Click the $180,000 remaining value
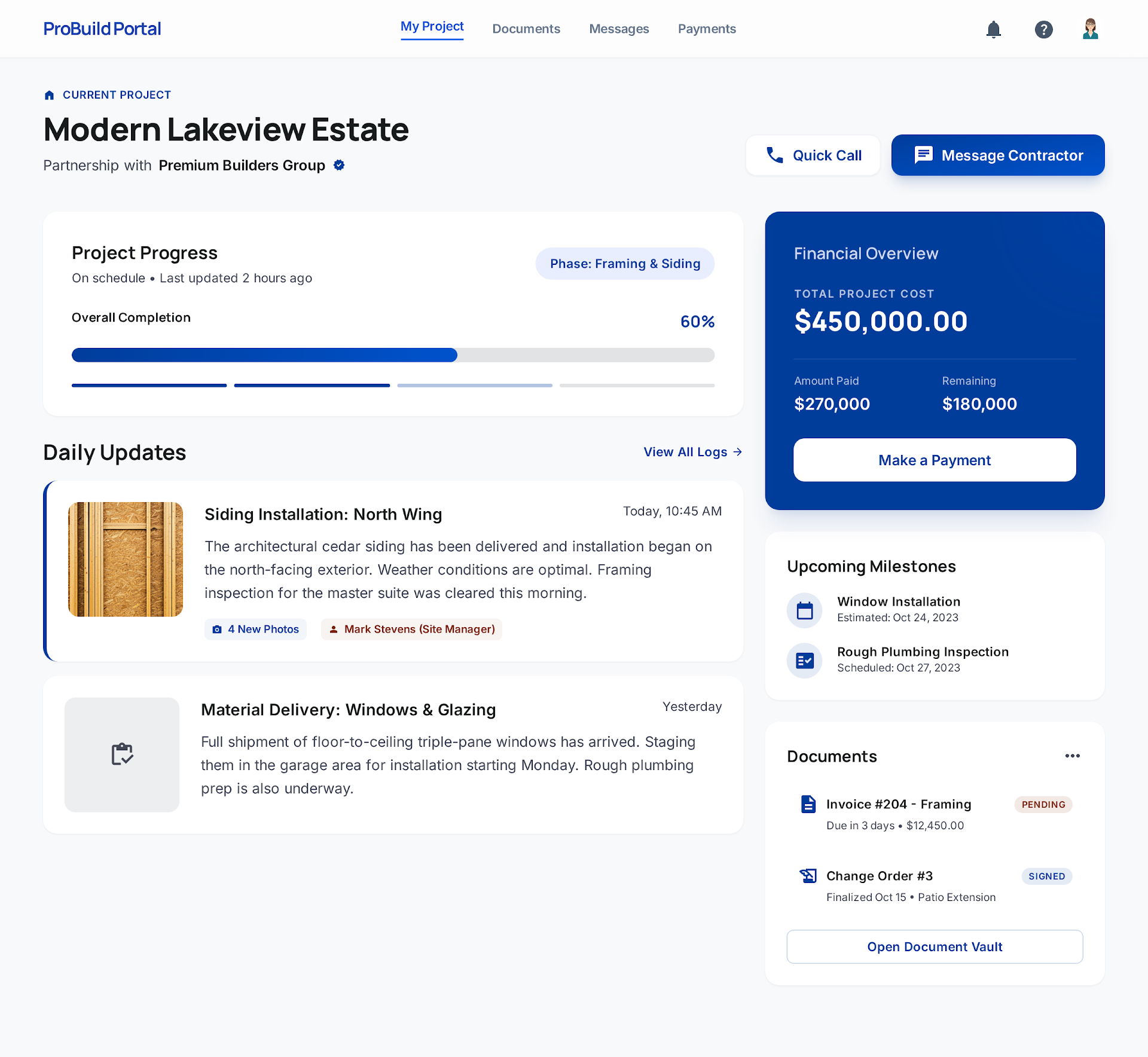Viewport: 1148px width, 1057px height. pyautogui.click(x=979, y=404)
